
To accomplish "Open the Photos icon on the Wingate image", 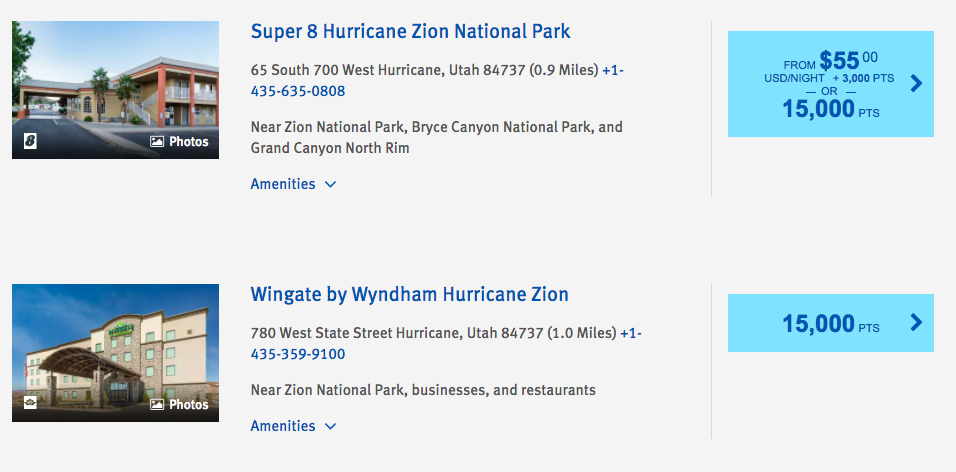I will coord(157,404).
